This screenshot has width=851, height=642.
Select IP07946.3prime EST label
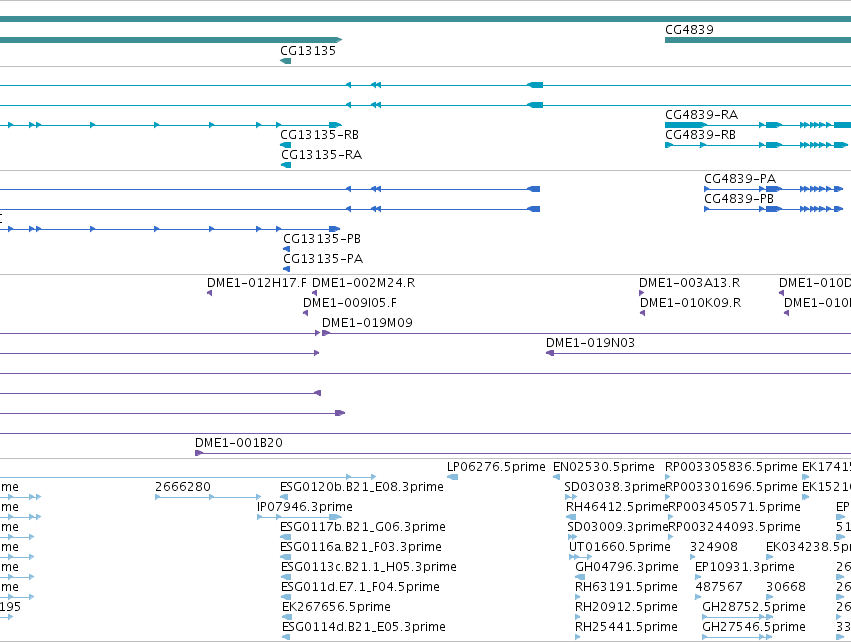tap(305, 507)
